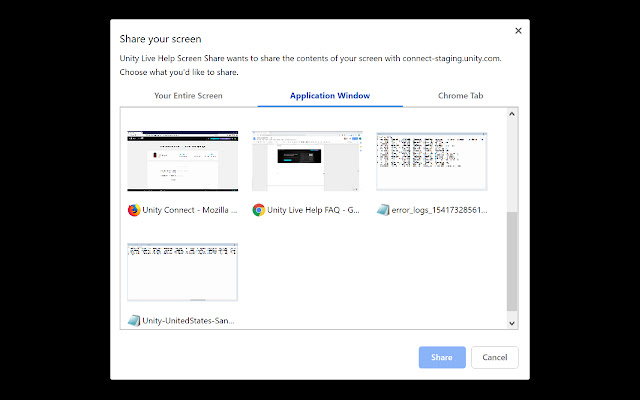Viewport: 640px width, 400px height.
Task: Switch to Your Entire Screen tab
Action: (188, 96)
